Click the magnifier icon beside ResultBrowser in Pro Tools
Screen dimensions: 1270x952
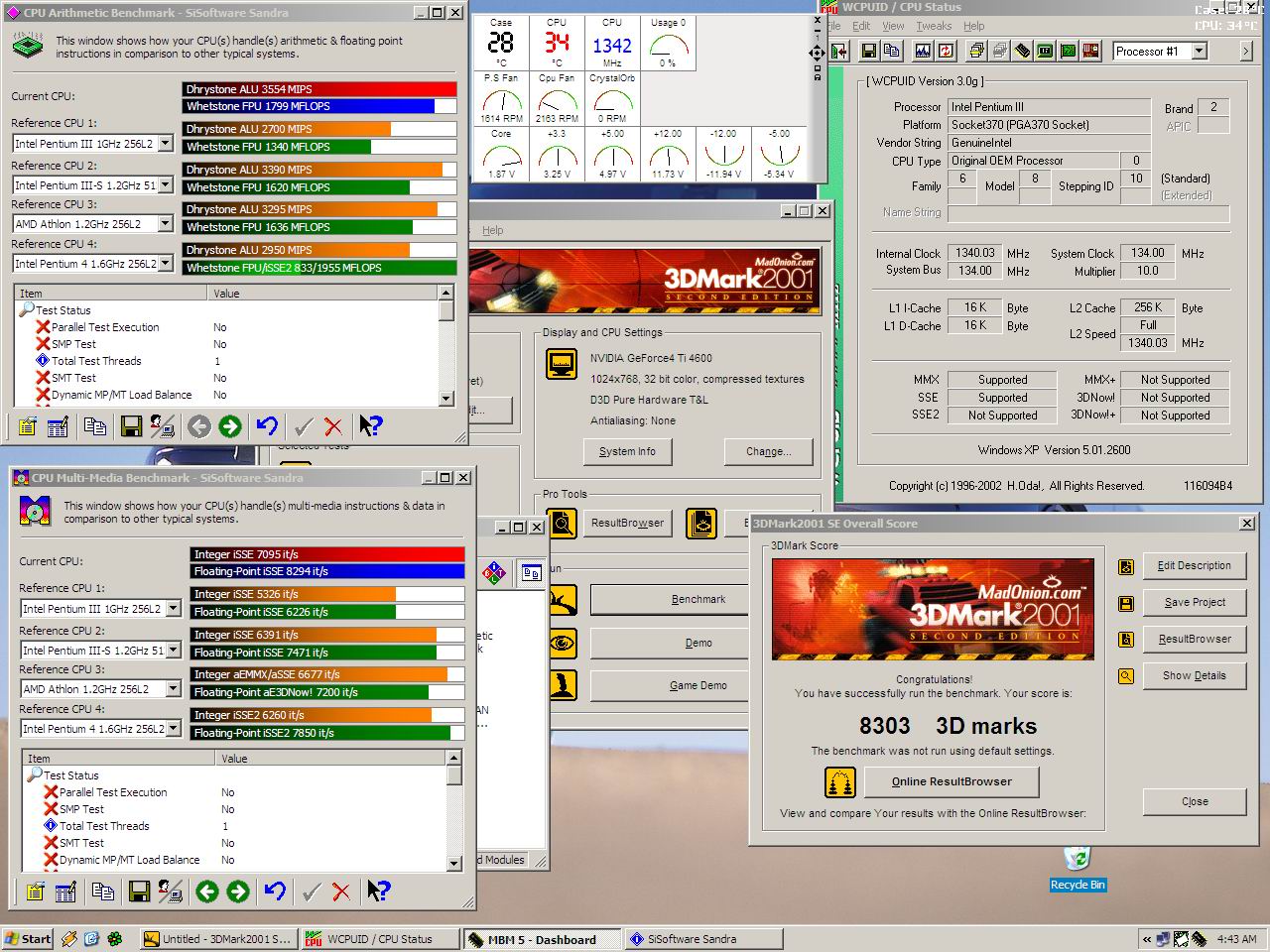562,523
